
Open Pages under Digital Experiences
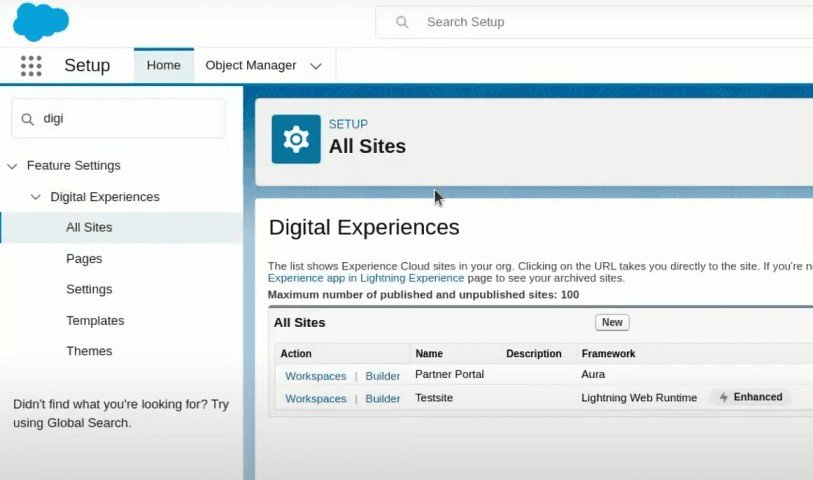pyautogui.click(x=84, y=259)
